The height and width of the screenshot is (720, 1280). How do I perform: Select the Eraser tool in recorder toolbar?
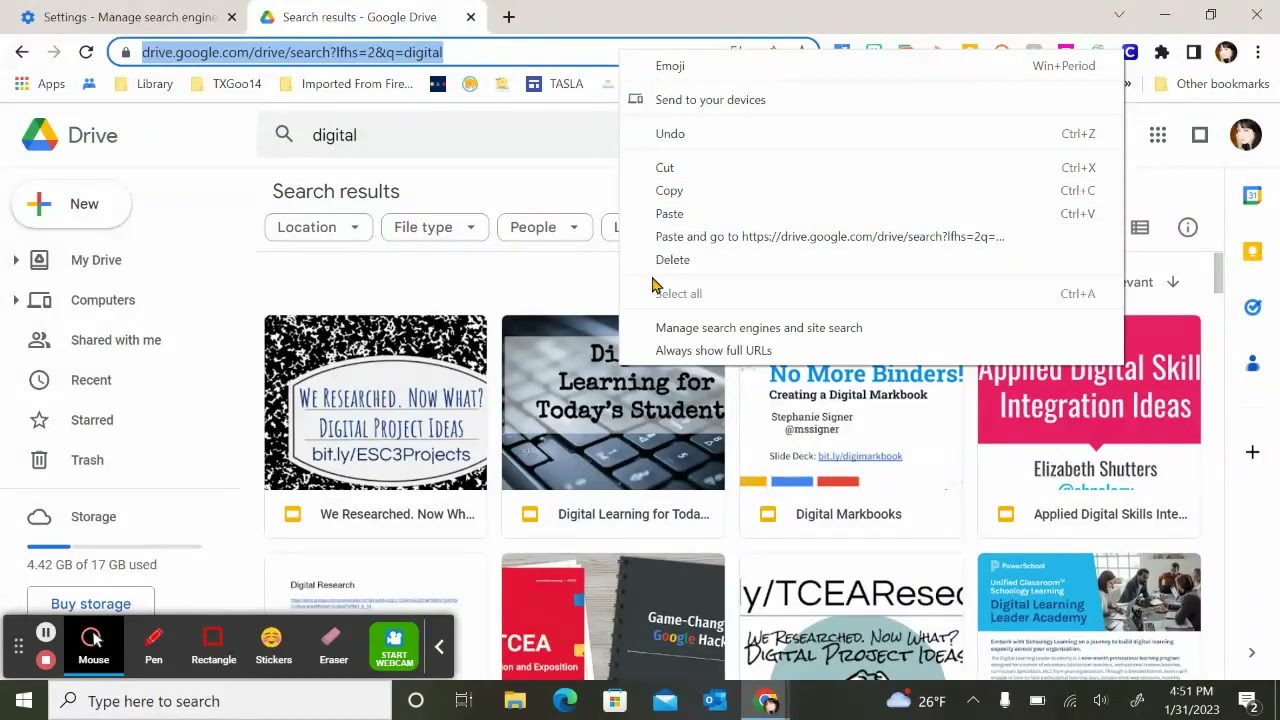333,646
